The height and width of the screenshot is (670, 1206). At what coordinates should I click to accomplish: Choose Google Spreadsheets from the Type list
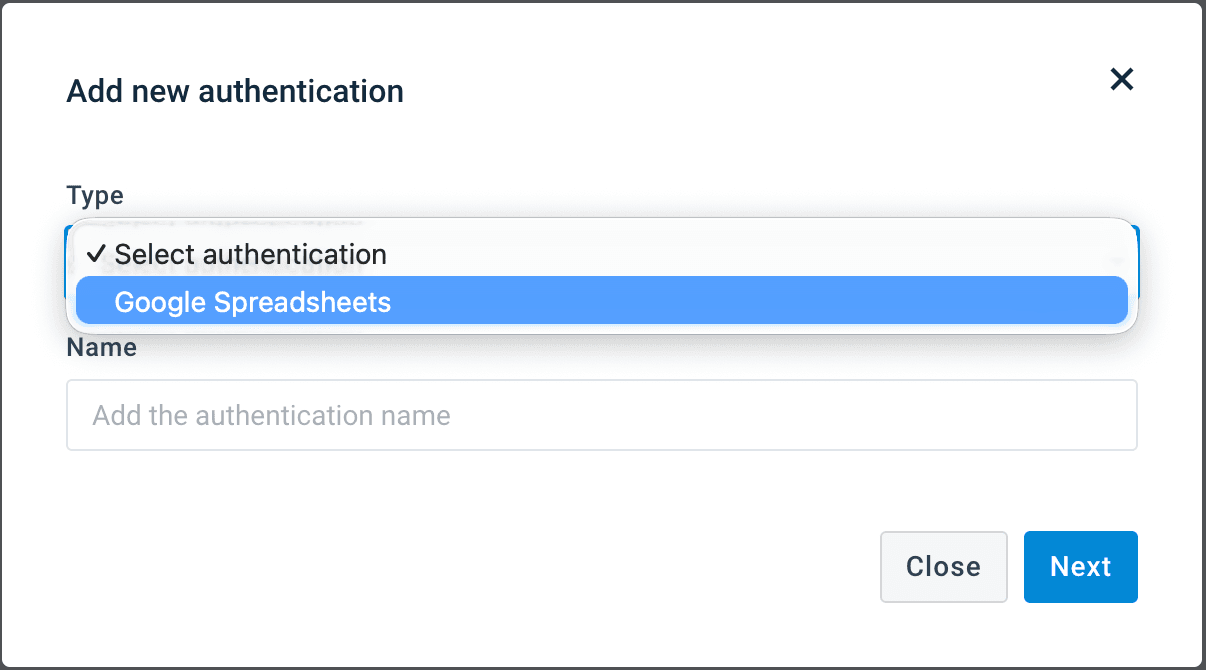coord(252,301)
